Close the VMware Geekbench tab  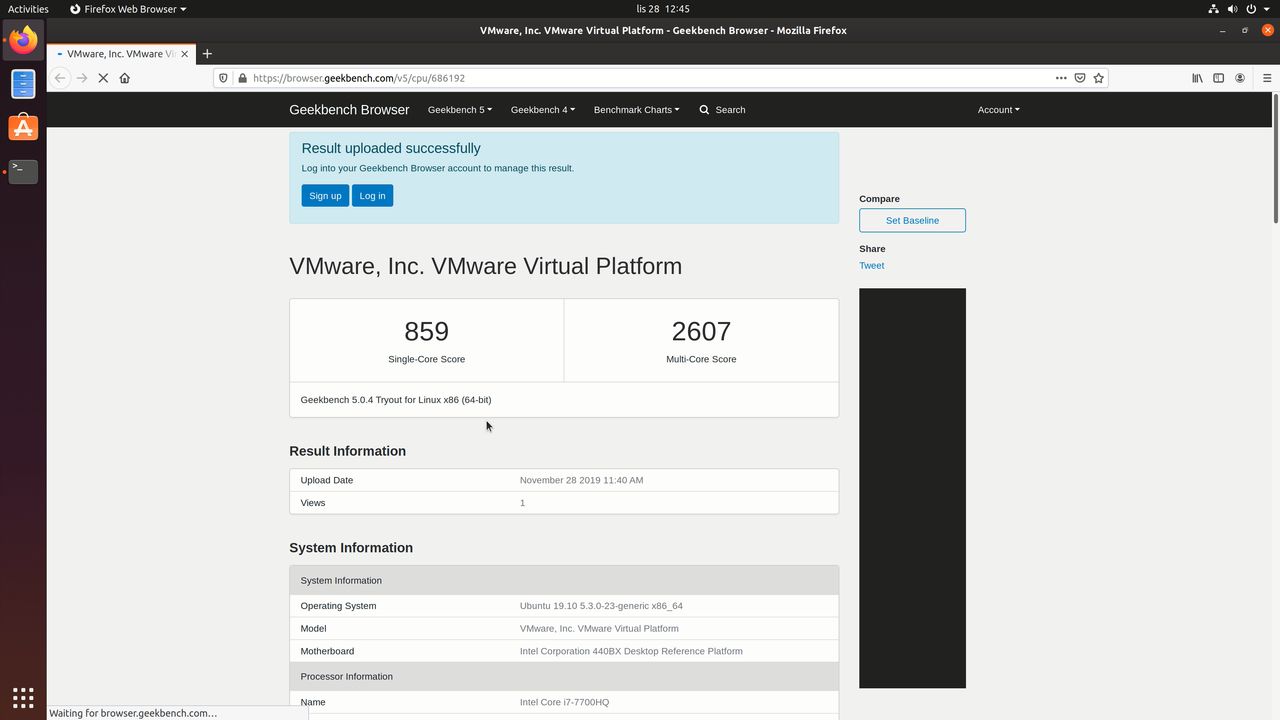(184, 54)
